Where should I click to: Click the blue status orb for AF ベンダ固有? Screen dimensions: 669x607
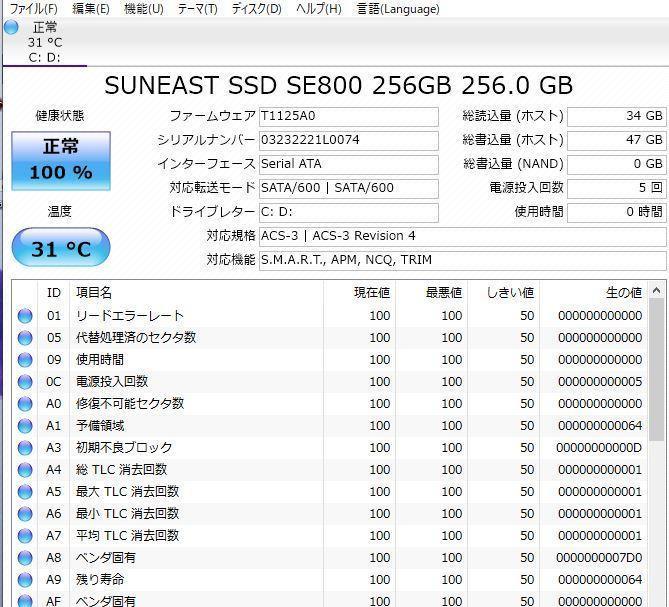25,601
